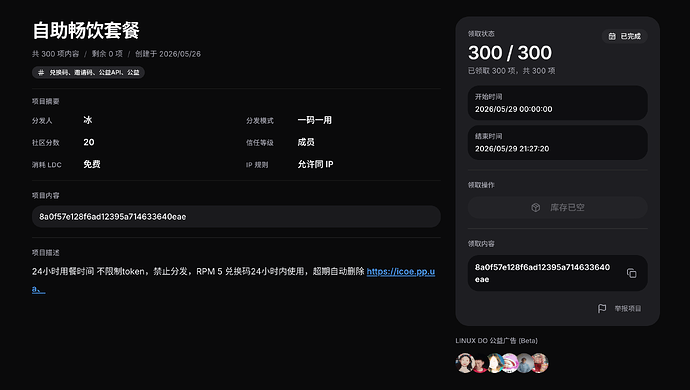Click the 领取操作 label
690x390 pixels.
click(481, 185)
